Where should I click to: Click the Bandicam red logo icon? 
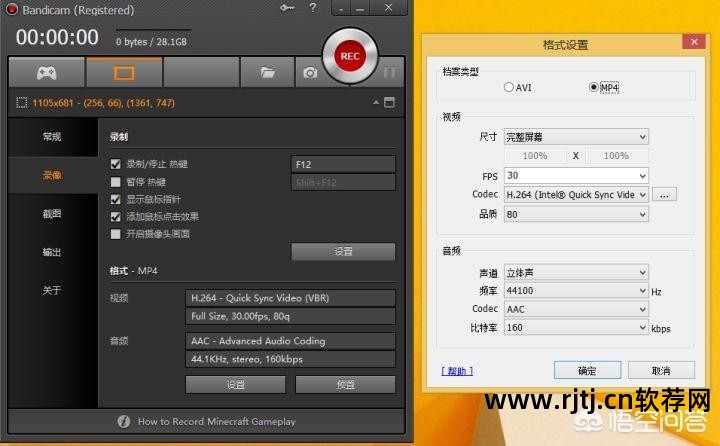pyautogui.click(x=11, y=9)
